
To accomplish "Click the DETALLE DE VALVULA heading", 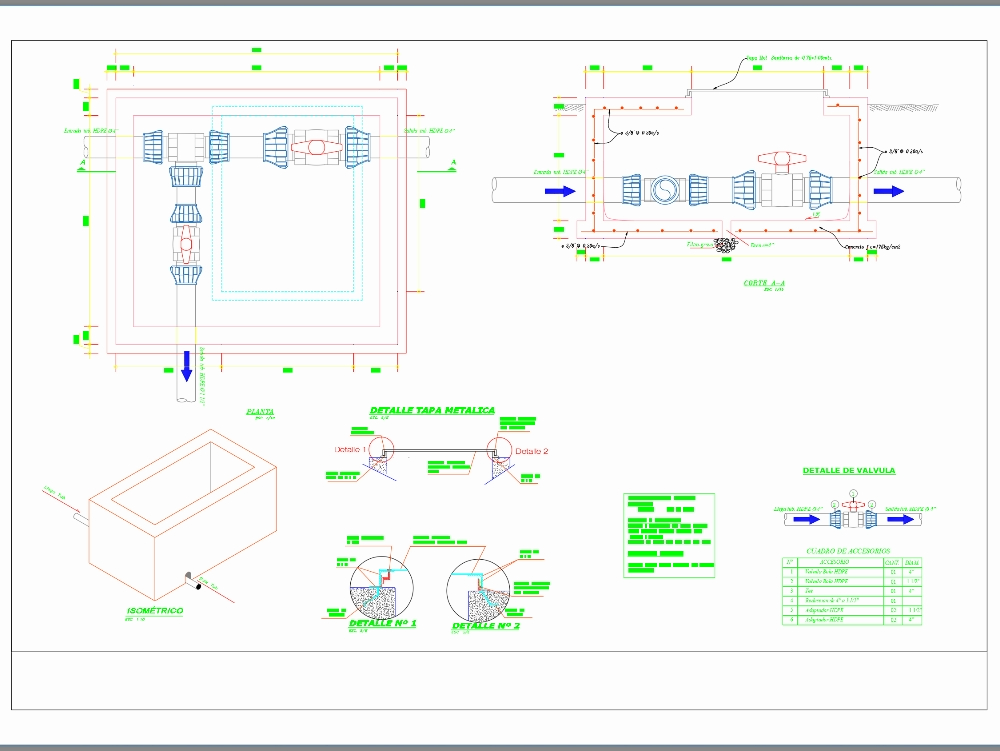I will [x=849, y=470].
